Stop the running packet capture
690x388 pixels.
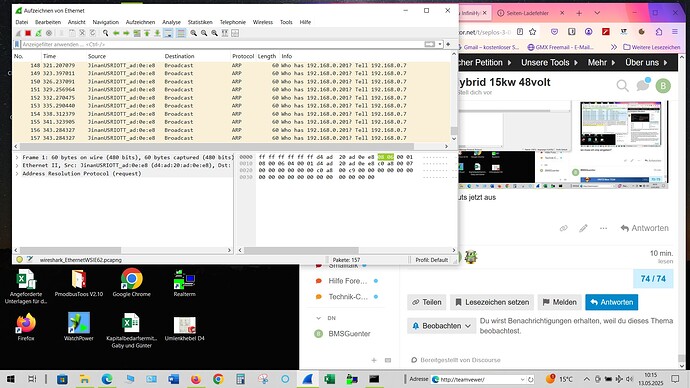[x=28, y=33]
